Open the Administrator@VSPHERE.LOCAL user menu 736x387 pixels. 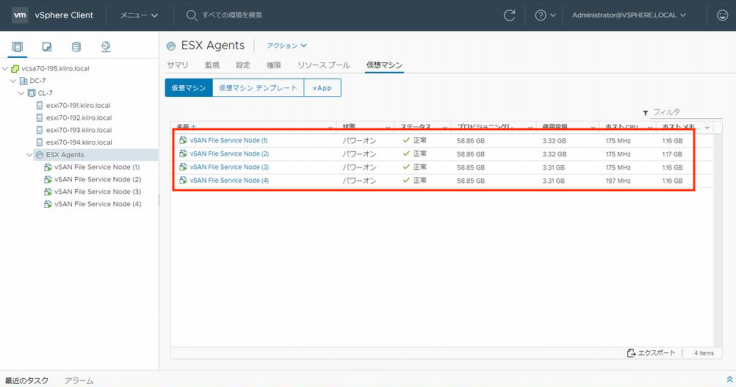pyautogui.click(x=629, y=15)
